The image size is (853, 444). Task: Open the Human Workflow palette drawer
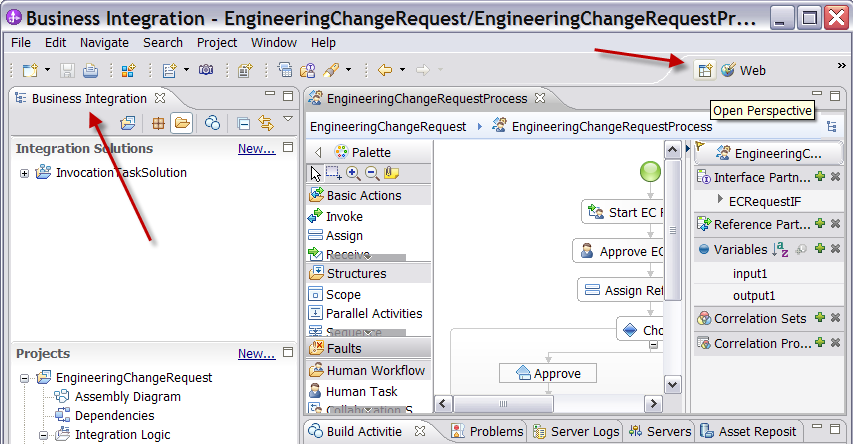(x=369, y=371)
